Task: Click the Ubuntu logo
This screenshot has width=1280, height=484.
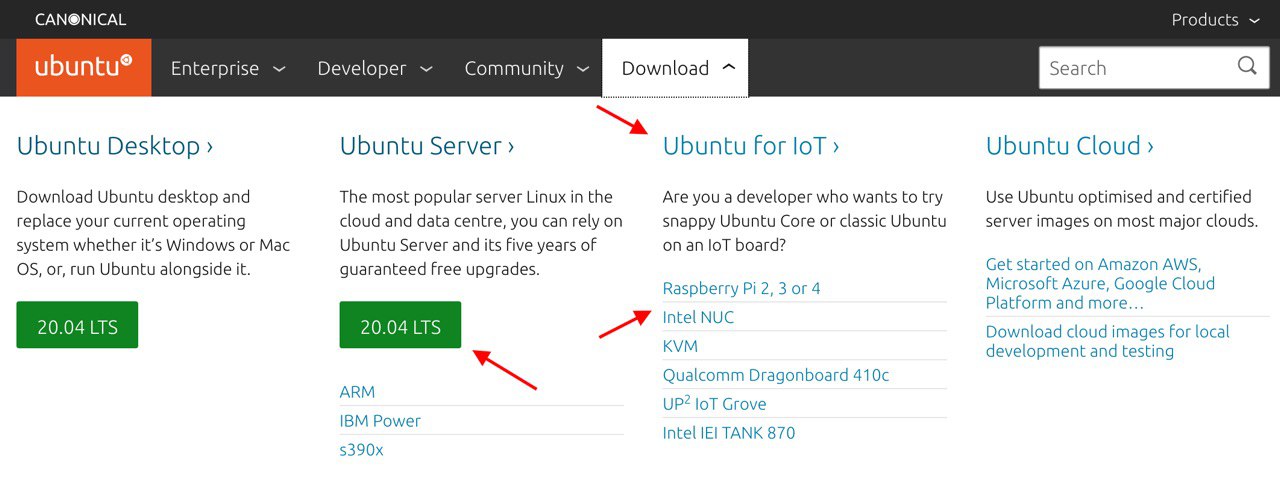Action: 84,67
